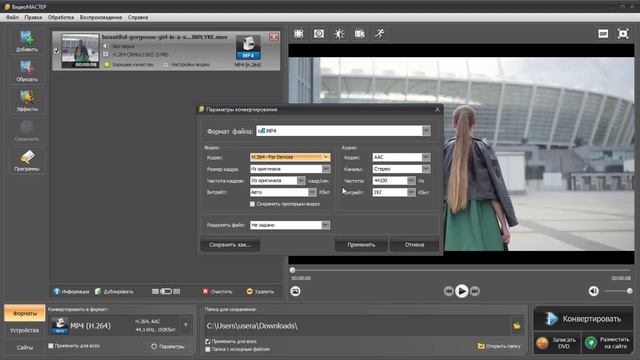Open the audio frequency 44100 dropdown

(393, 180)
